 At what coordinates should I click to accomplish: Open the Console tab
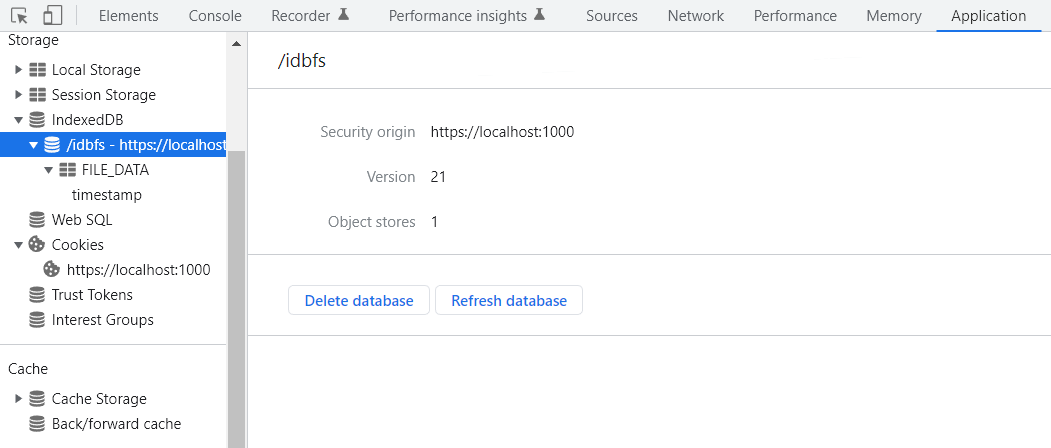(215, 16)
